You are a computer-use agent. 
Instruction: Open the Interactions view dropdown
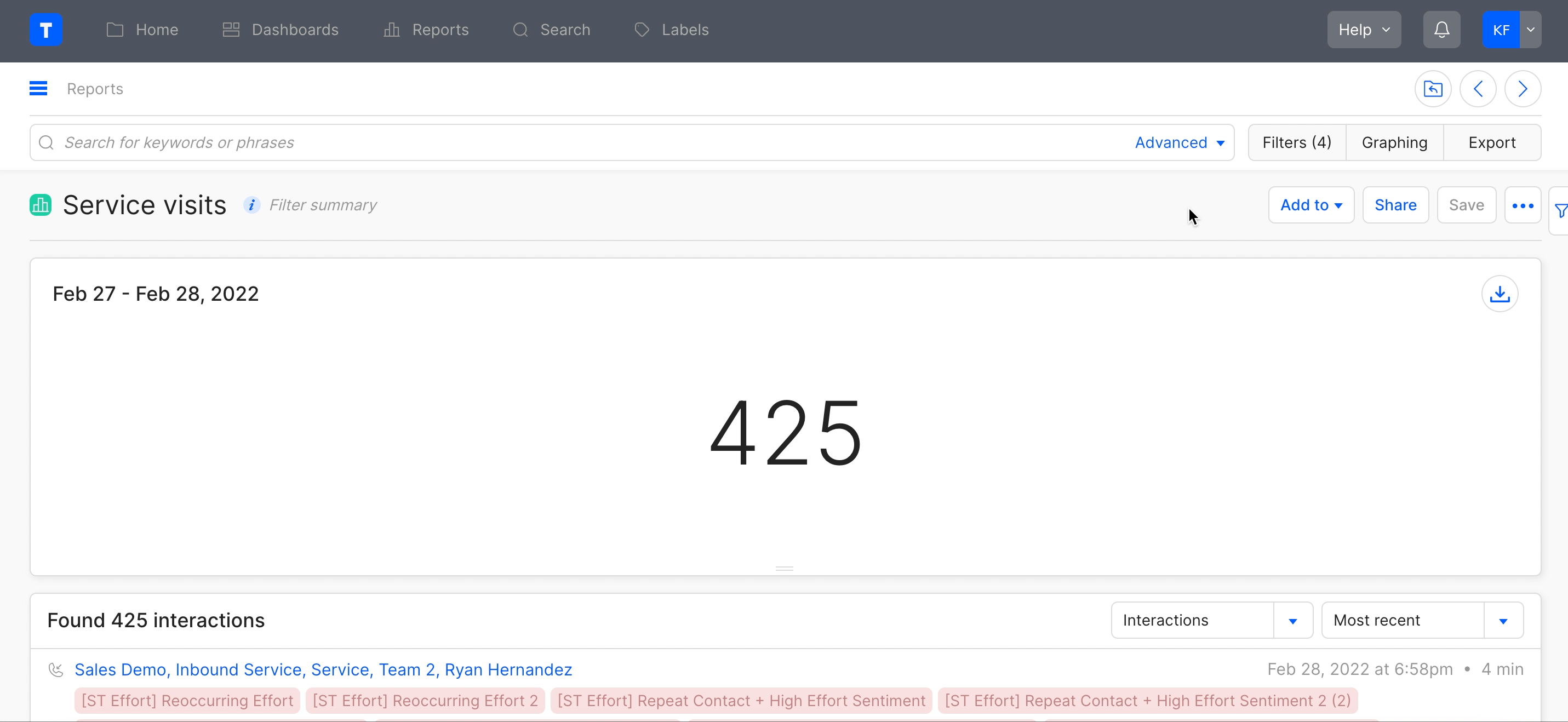(1292, 620)
